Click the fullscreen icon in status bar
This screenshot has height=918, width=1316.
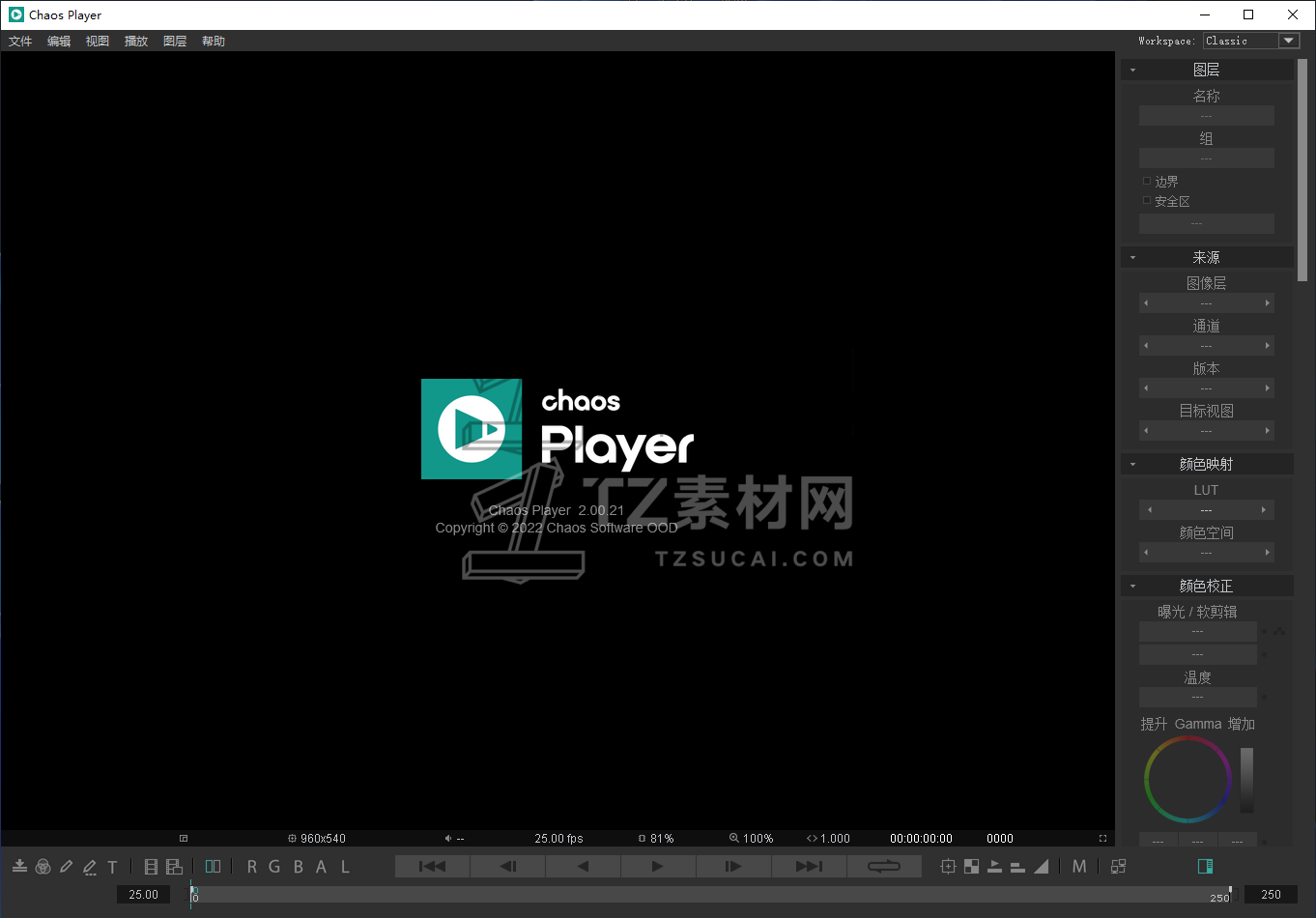pyautogui.click(x=1102, y=839)
